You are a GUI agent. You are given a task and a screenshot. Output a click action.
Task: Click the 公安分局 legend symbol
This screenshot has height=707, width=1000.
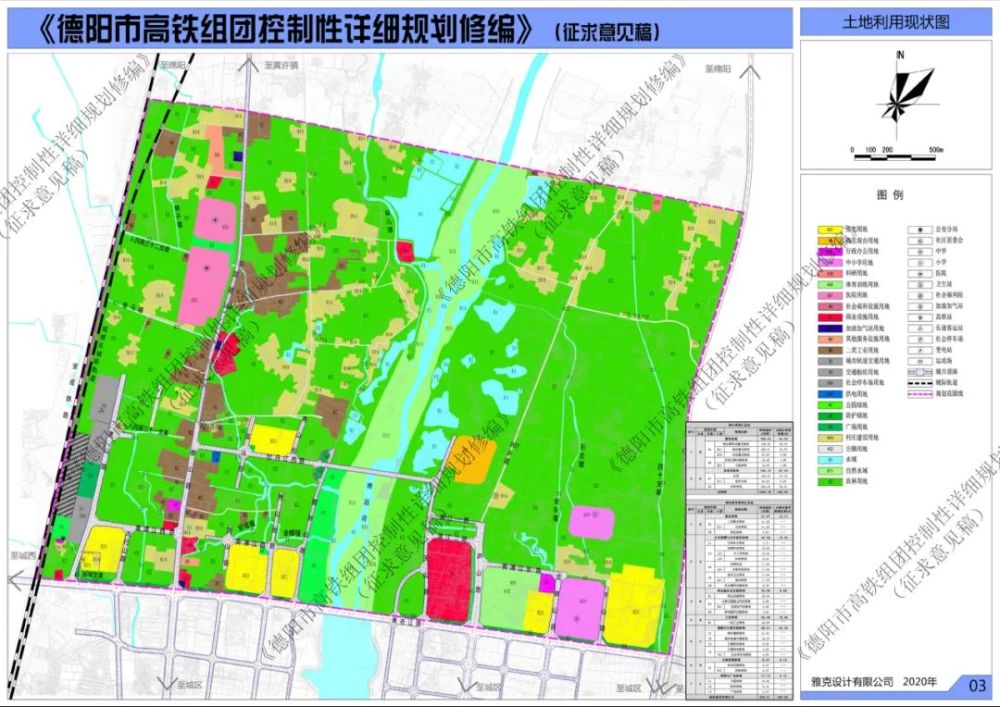pyautogui.click(x=919, y=230)
